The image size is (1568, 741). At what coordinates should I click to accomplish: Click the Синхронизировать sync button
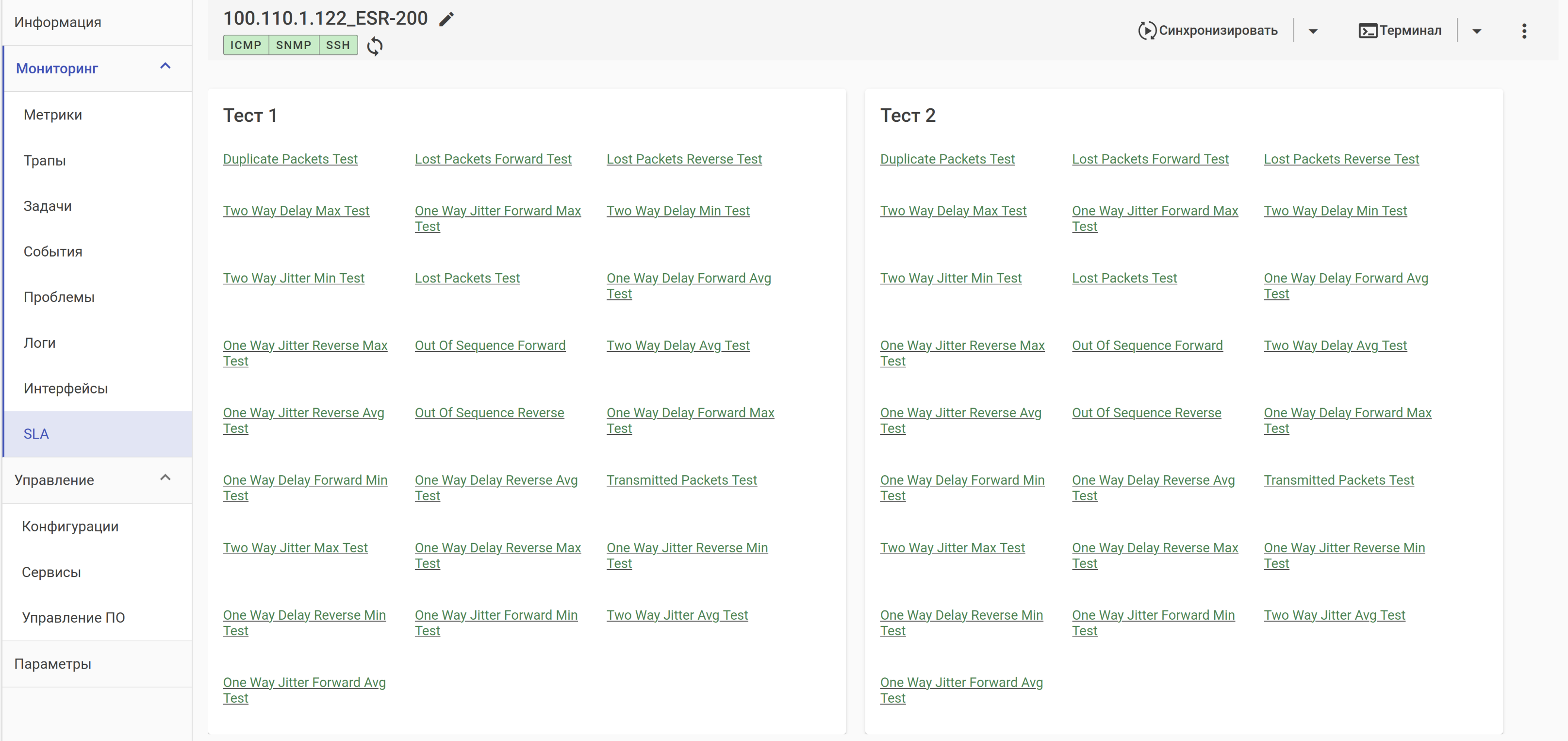coord(1207,31)
